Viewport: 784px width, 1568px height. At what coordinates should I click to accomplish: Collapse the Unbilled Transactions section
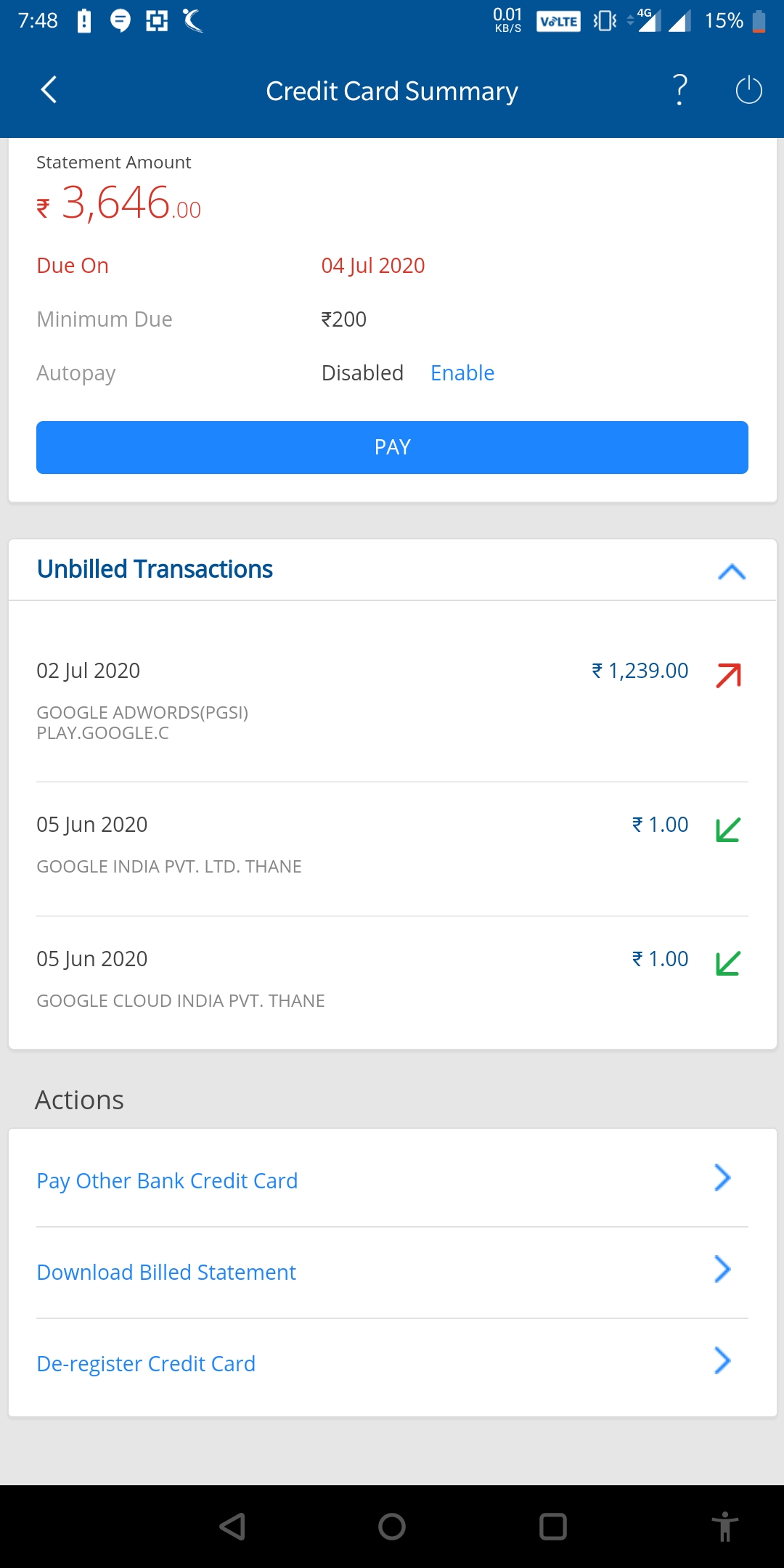pos(732,571)
